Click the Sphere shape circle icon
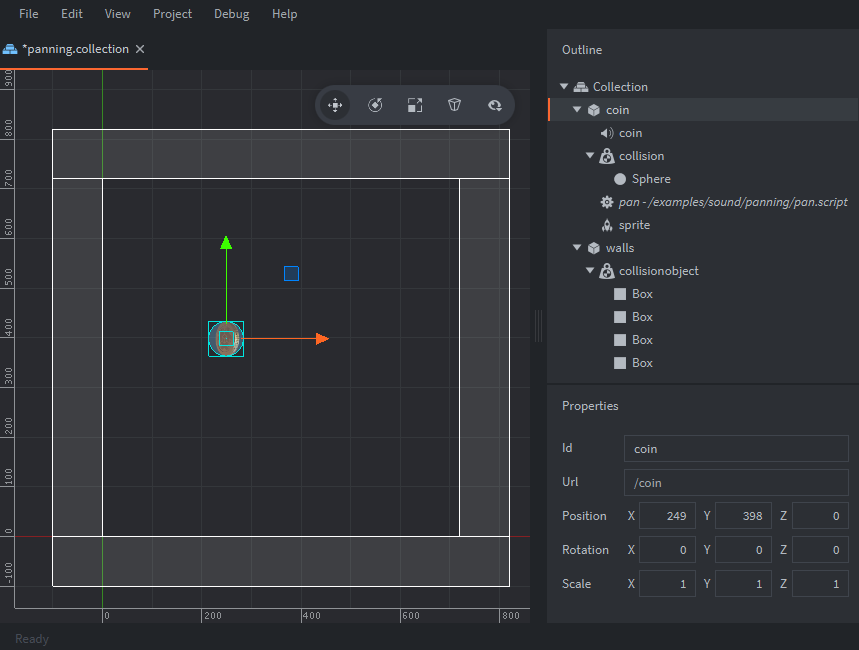Image resolution: width=859 pixels, height=650 pixels. [620, 179]
